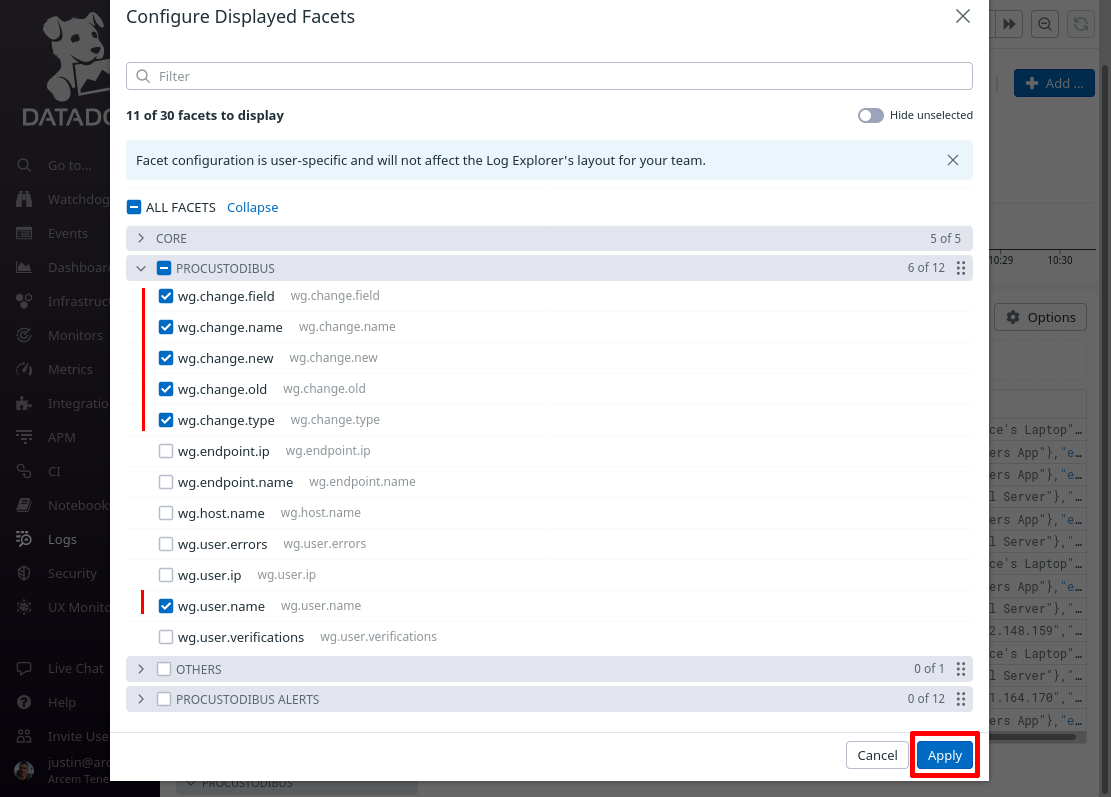This screenshot has height=797, width=1111.
Task: Check the wg.user.errors facet
Action: click(x=166, y=544)
